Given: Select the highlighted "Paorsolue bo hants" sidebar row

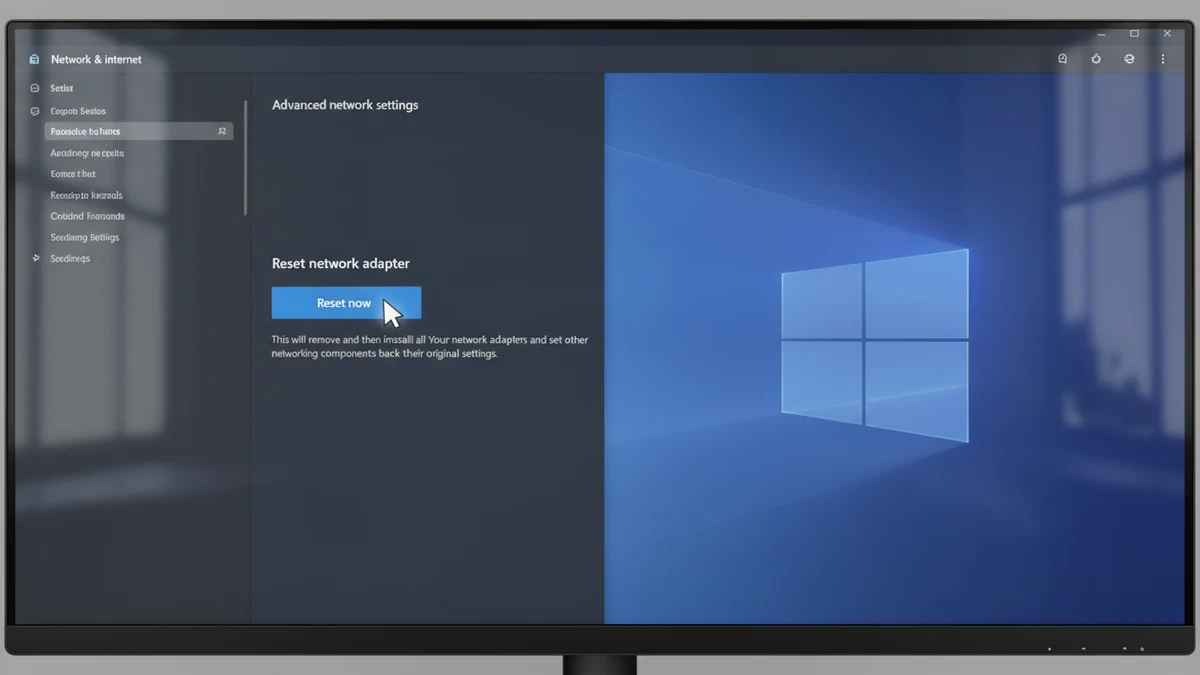Looking at the screenshot, I should point(139,131).
